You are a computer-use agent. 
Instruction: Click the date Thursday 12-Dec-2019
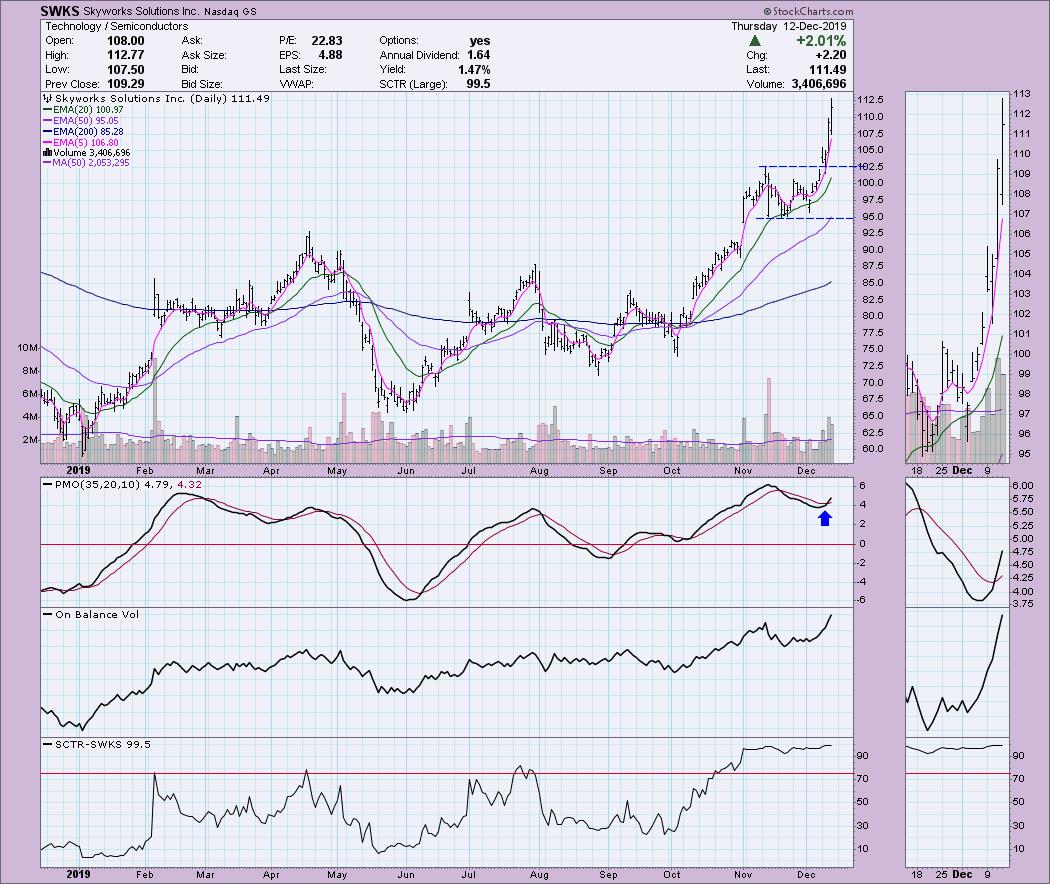[788, 26]
